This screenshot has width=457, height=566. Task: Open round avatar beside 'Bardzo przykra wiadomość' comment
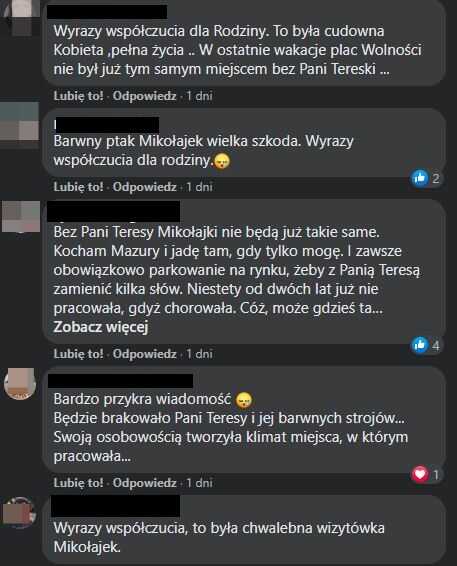(20, 383)
